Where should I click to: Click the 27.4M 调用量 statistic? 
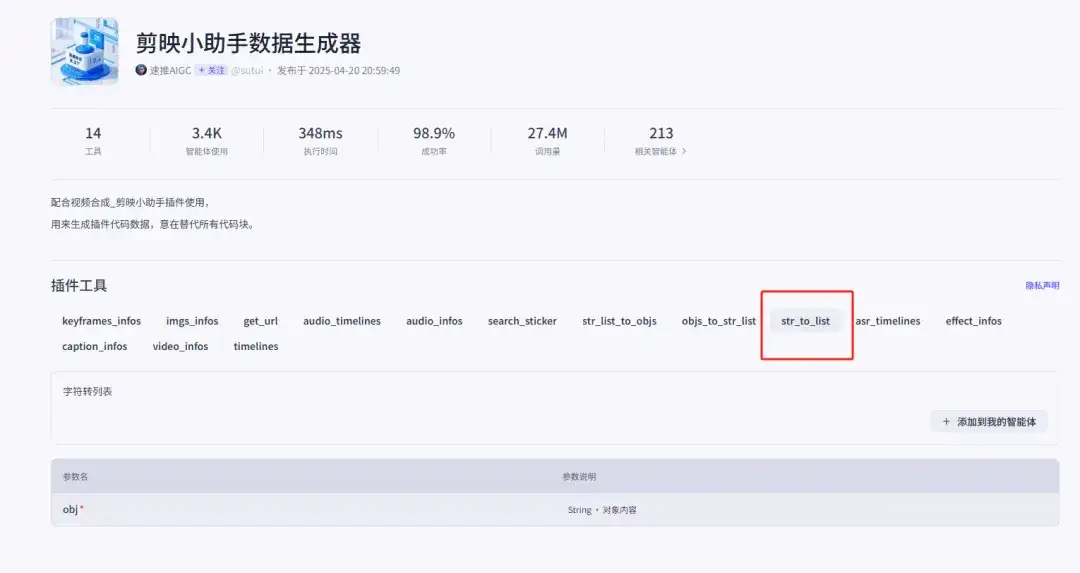click(548, 140)
